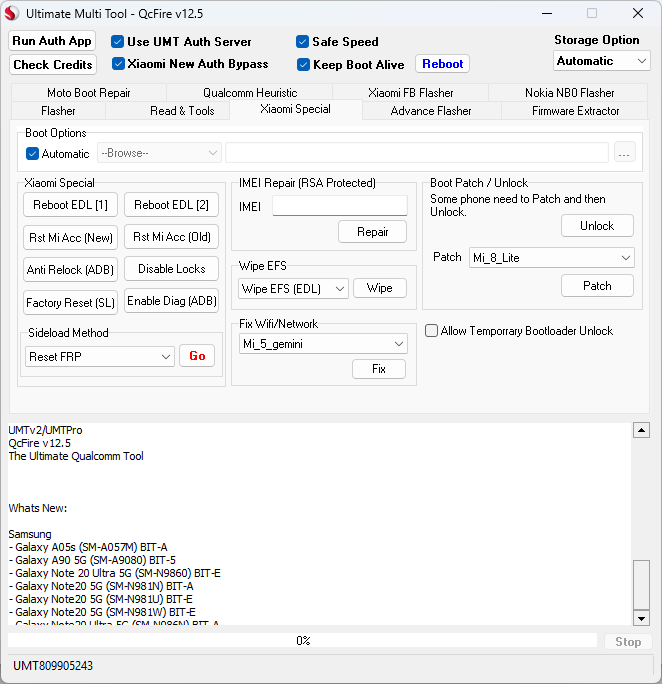Image resolution: width=662 pixels, height=684 pixels.
Task: Click the UMT809905243 status bar text
Action: click(53, 666)
